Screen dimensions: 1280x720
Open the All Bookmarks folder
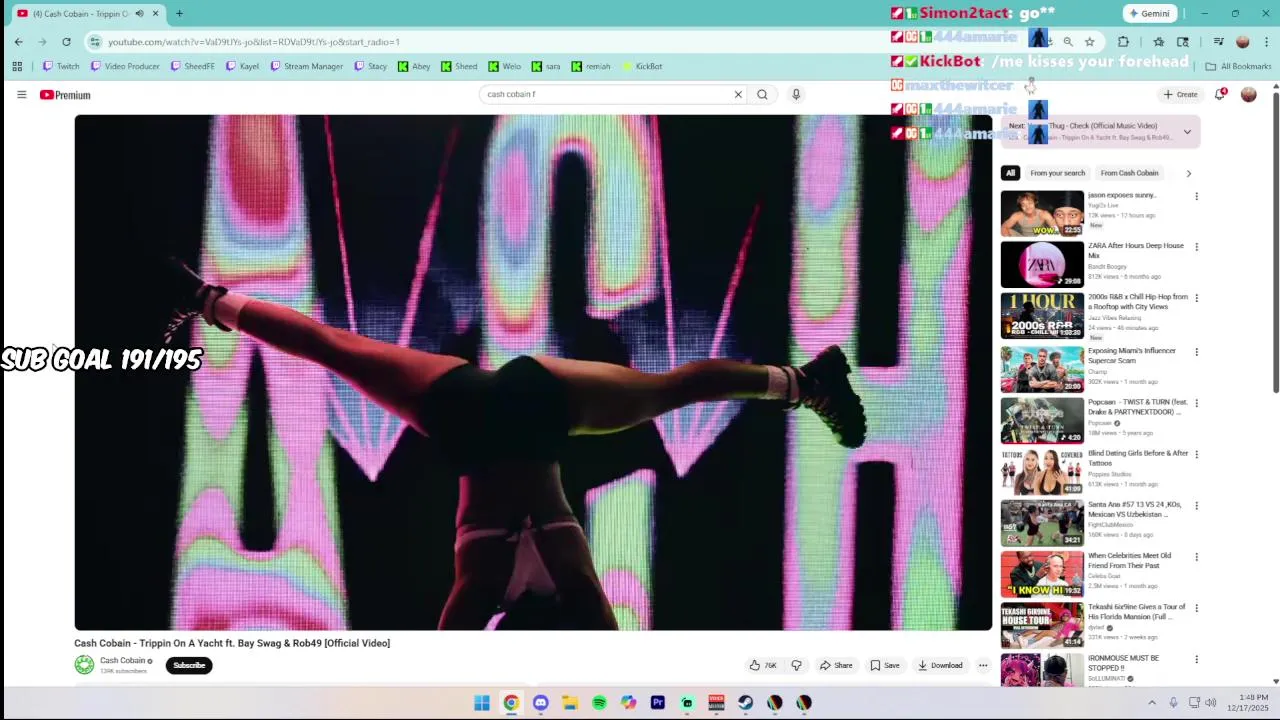[1238, 66]
